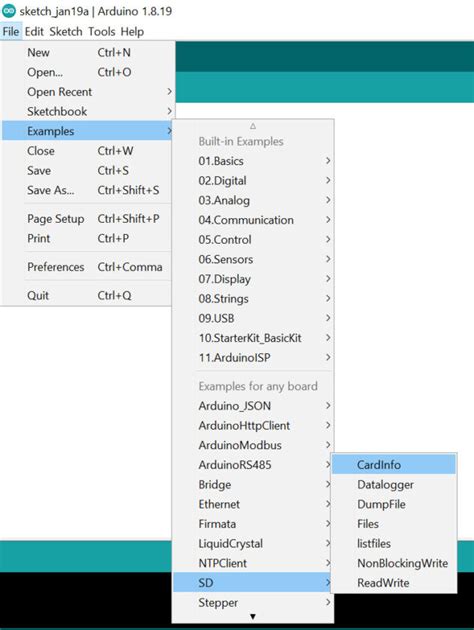Expand the 03.Analog examples
The width and height of the screenshot is (474, 630).
coord(253,200)
